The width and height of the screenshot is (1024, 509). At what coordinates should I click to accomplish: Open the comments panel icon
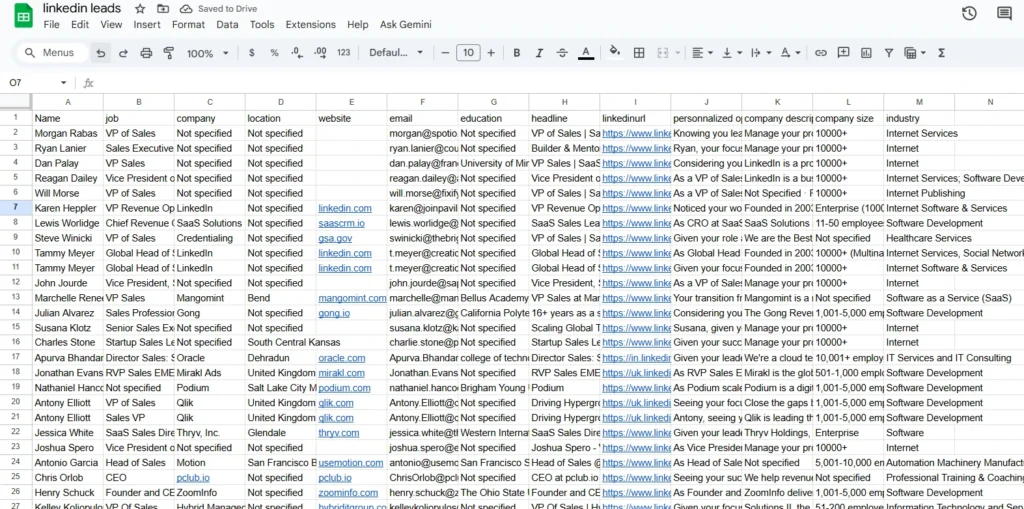pos(1004,14)
